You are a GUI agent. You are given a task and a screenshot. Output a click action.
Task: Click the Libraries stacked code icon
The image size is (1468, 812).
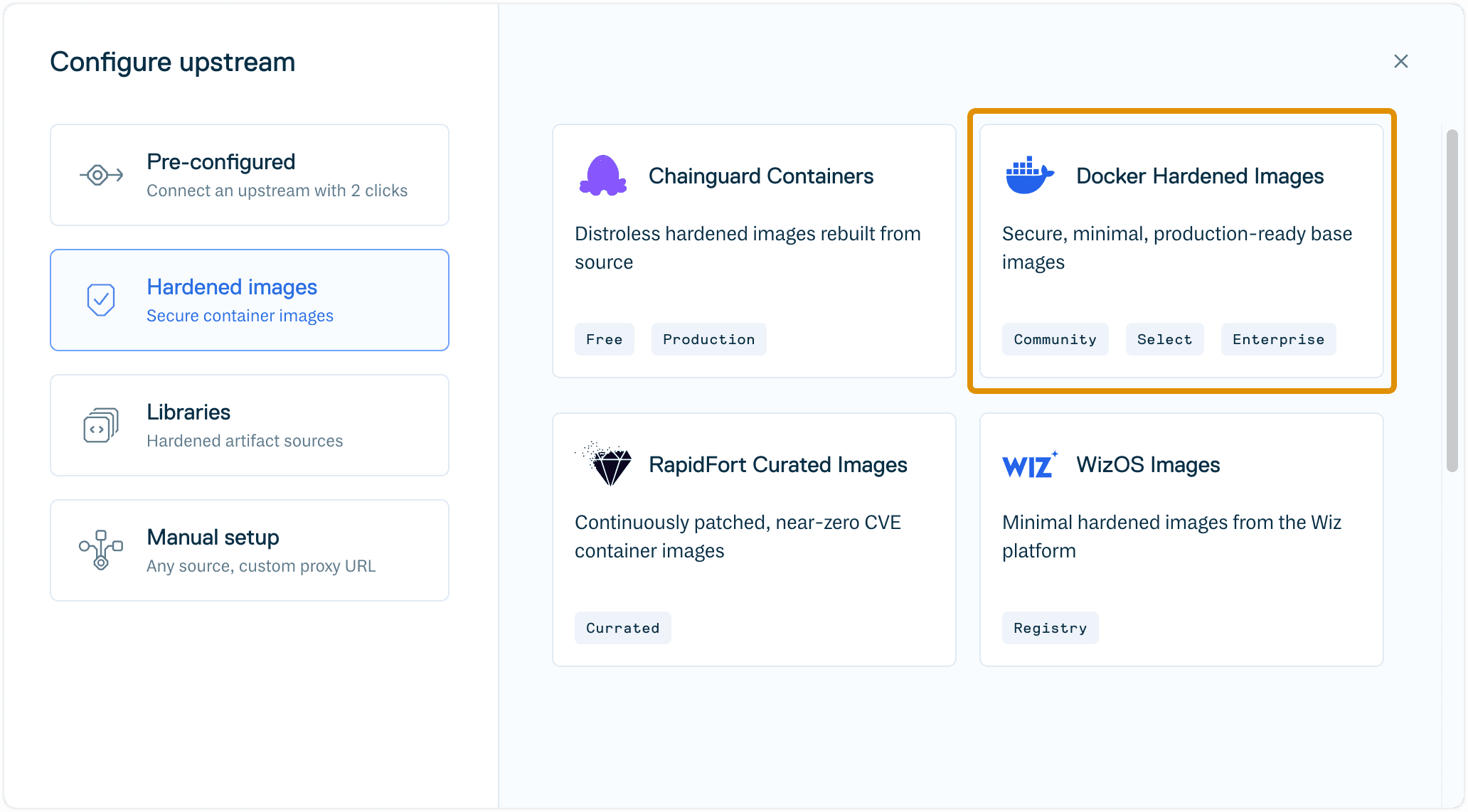pos(101,425)
